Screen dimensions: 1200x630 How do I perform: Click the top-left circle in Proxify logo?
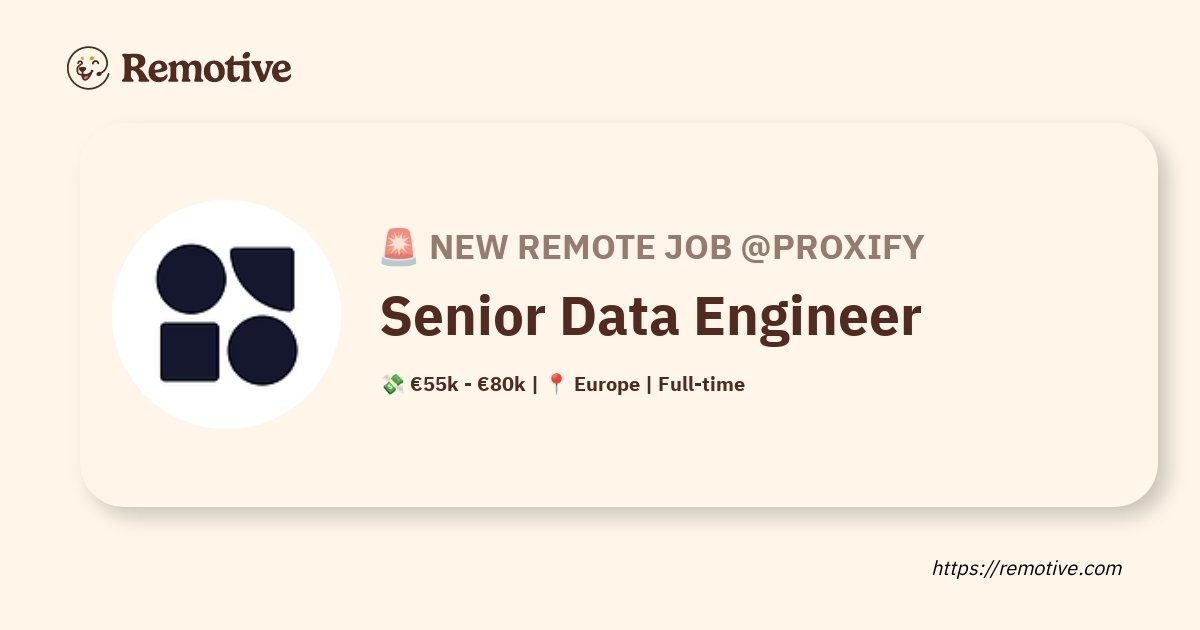pos(191,278)
